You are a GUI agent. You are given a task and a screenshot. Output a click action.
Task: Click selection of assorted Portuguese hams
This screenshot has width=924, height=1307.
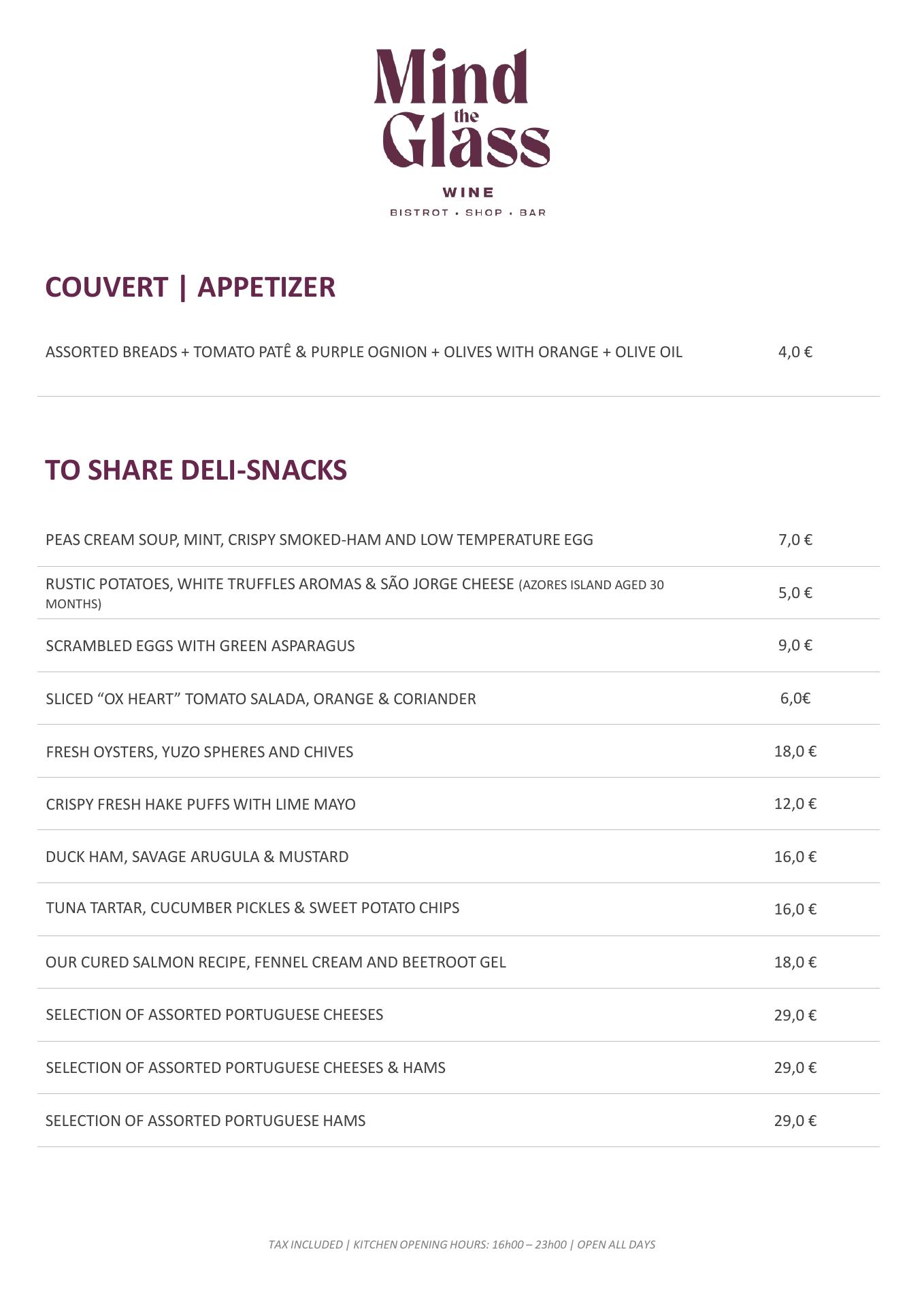point(205,1121)
